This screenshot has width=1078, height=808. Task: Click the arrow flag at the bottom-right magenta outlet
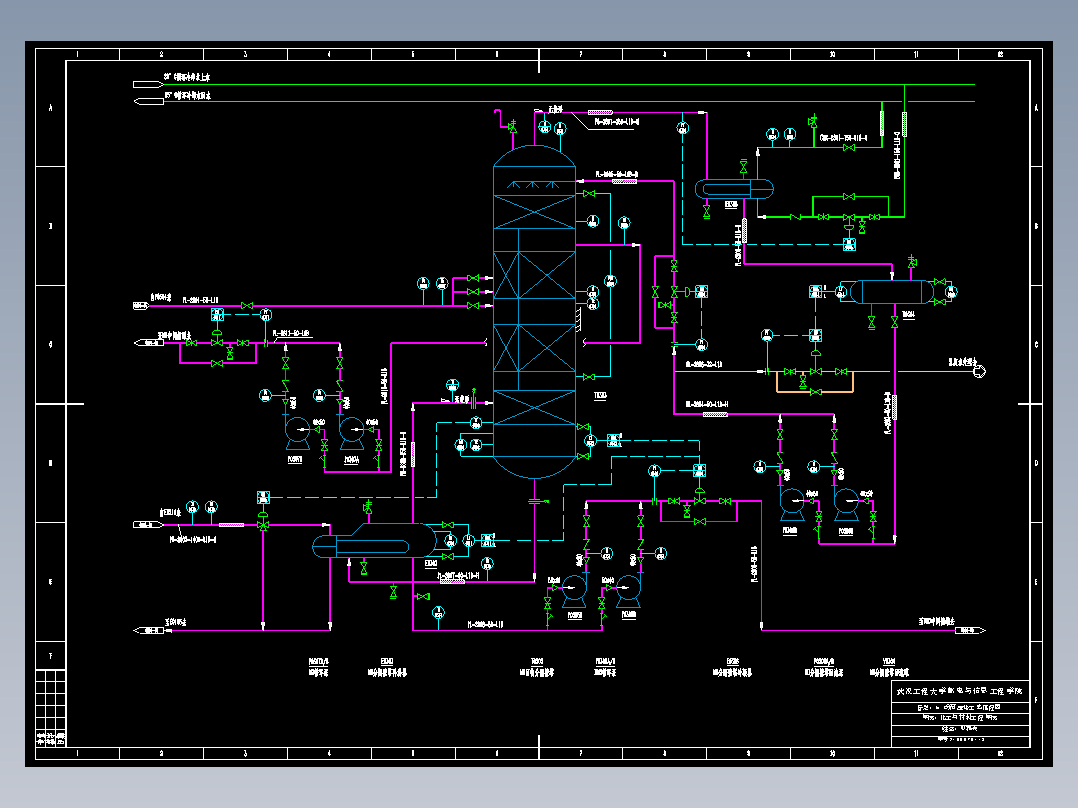(x=970, y=630)
